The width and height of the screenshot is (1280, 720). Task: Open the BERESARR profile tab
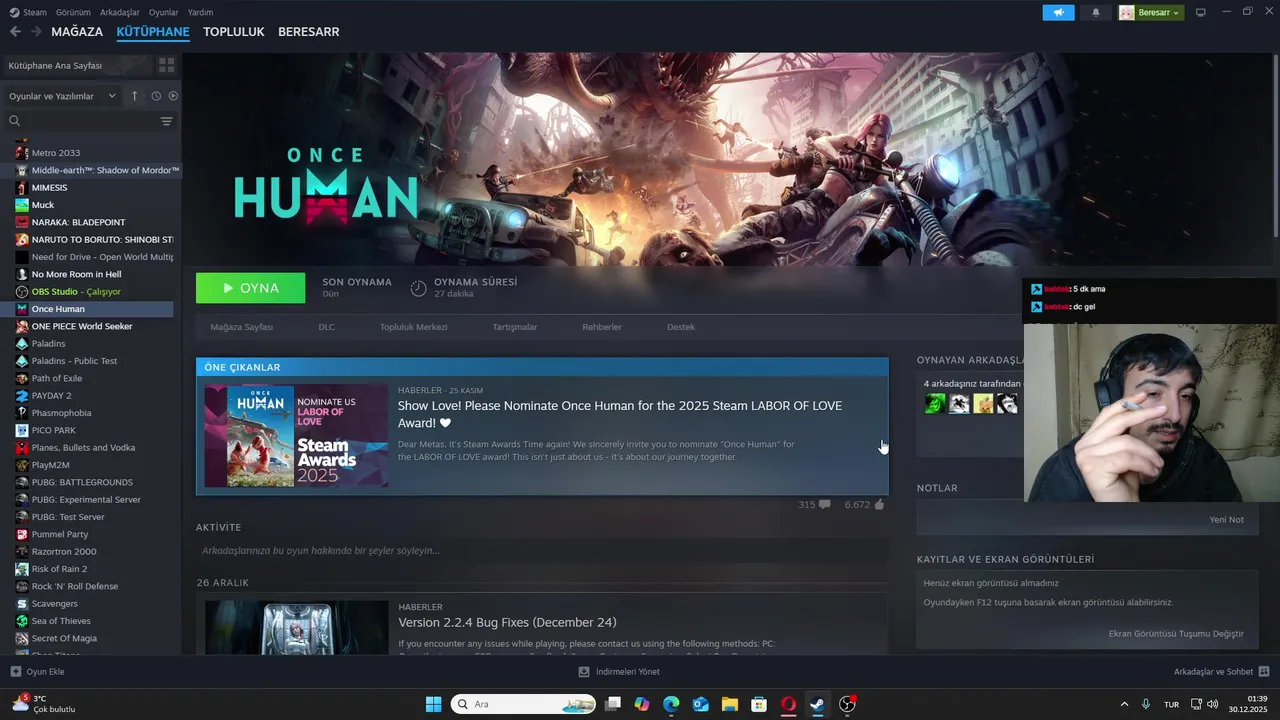309,32
